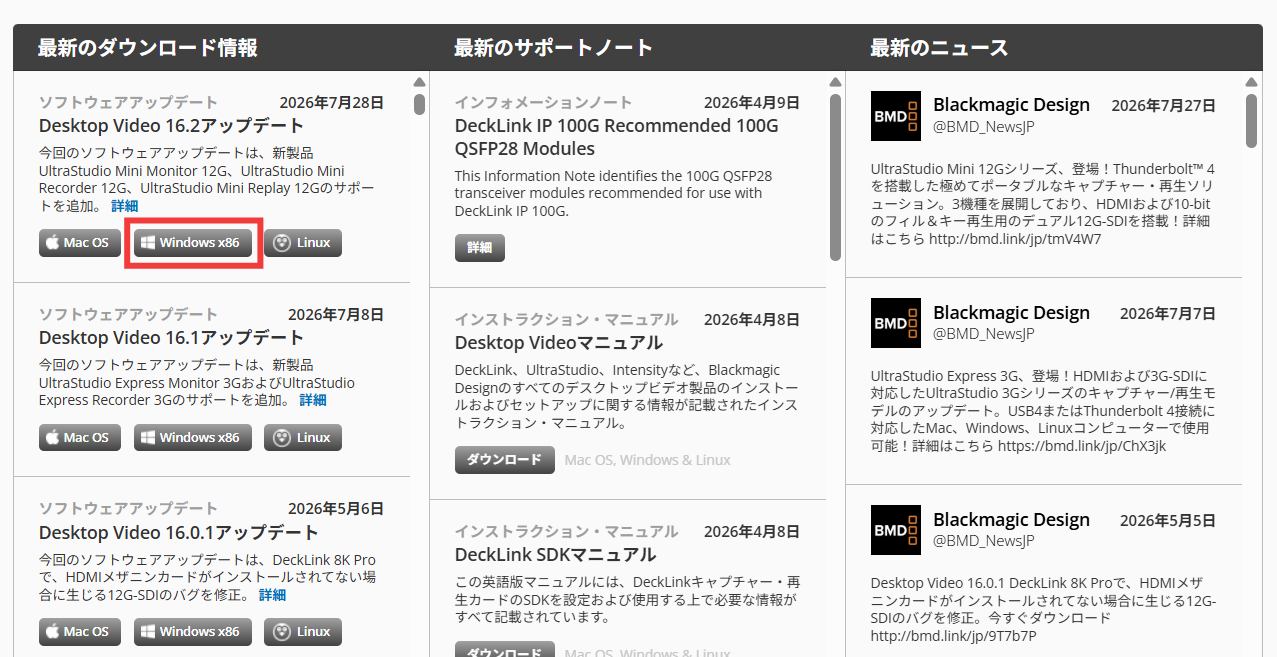Image resolution: width=1277 pixels, height=657 pixels.
Task: Click BMD logo on May 5 news post
Action: (x=896, y=530)
